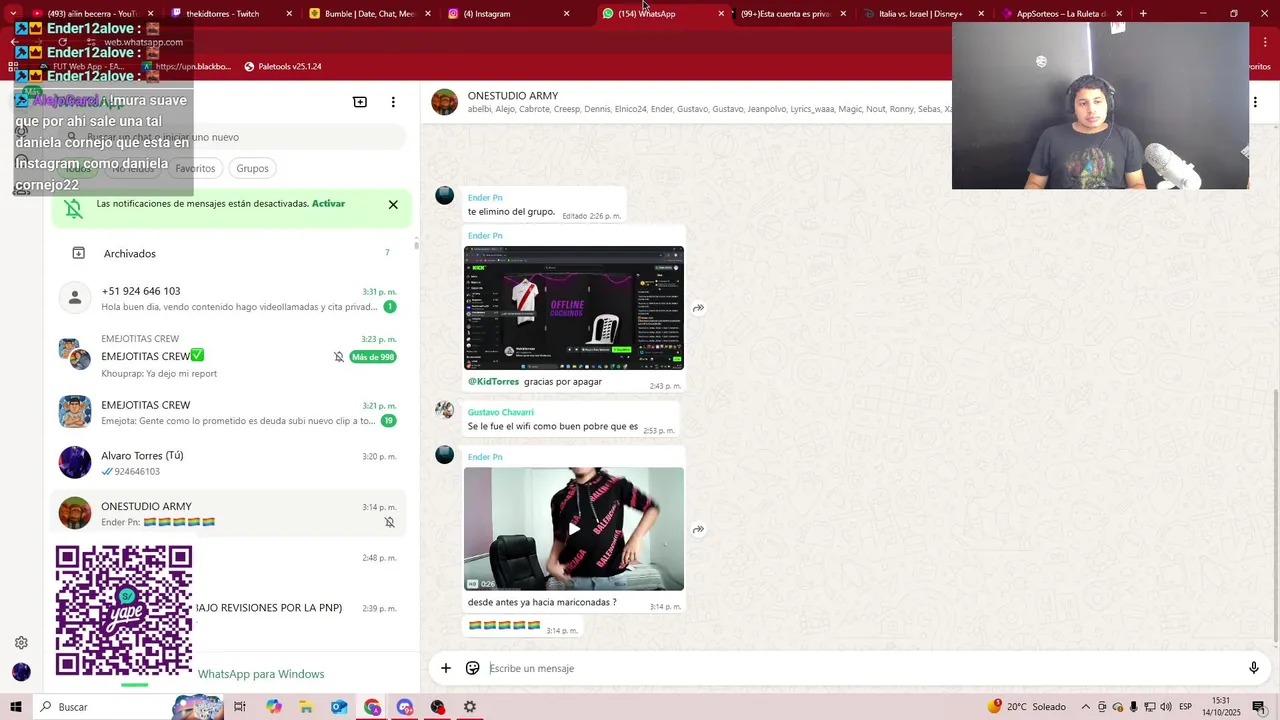Open the Paletools v25.1.24 bookmark
The image size is (1280, 720).
click(x=283, y=66)
